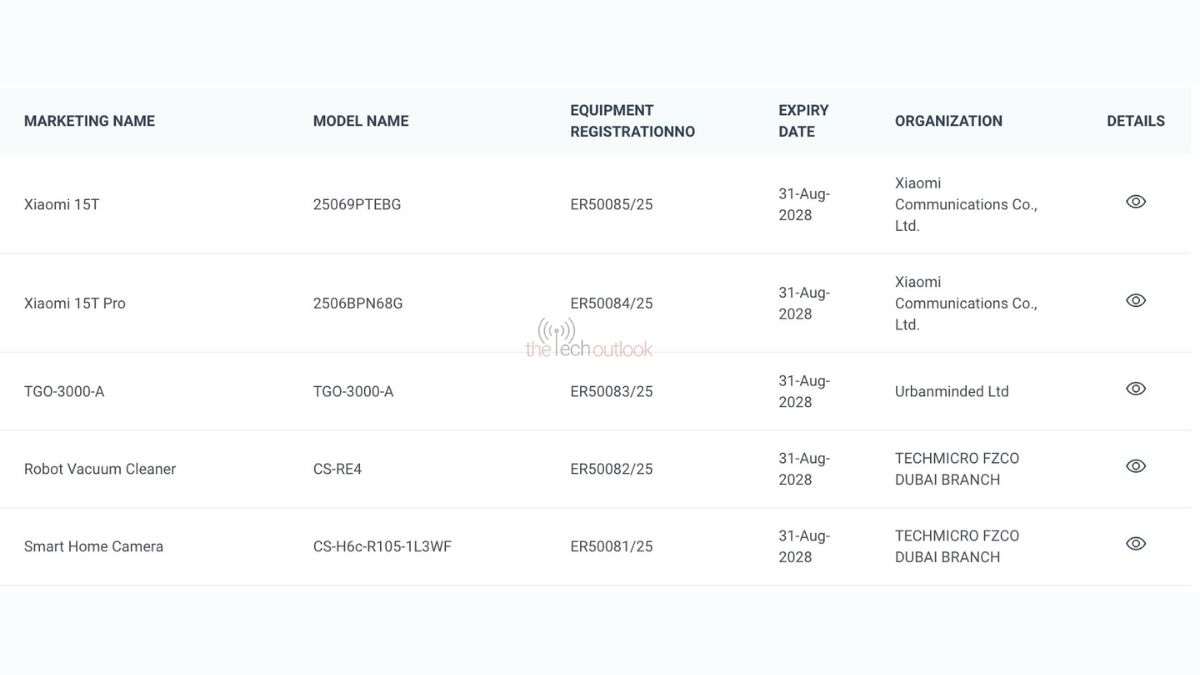Open Smart Home Camera details eye icon
Screen dimensions: 1200x675
point(1135,544)
